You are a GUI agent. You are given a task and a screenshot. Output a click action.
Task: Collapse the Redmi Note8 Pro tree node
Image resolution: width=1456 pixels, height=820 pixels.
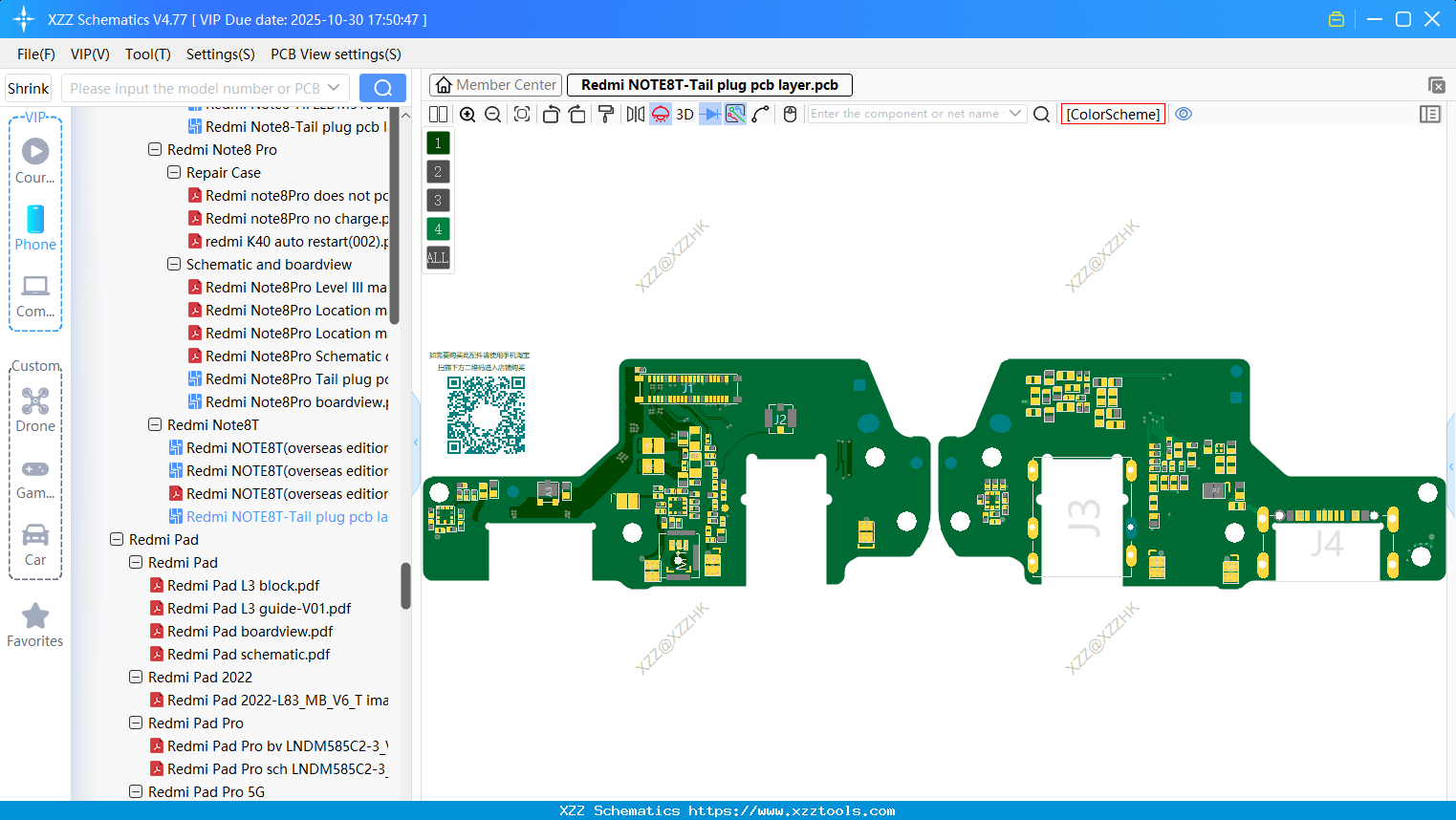[154, 149]
